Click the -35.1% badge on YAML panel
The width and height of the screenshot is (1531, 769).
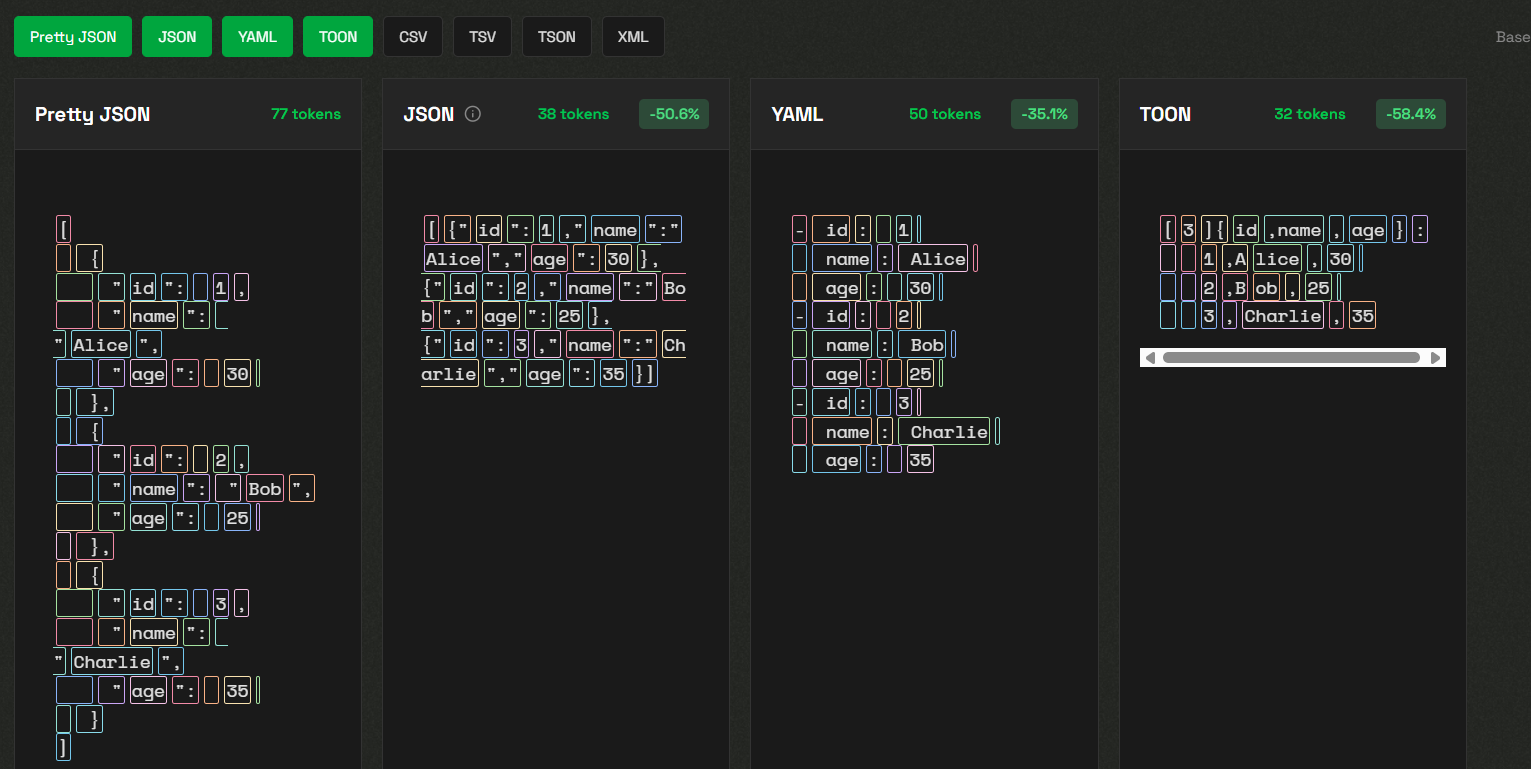click(1044, 114)
